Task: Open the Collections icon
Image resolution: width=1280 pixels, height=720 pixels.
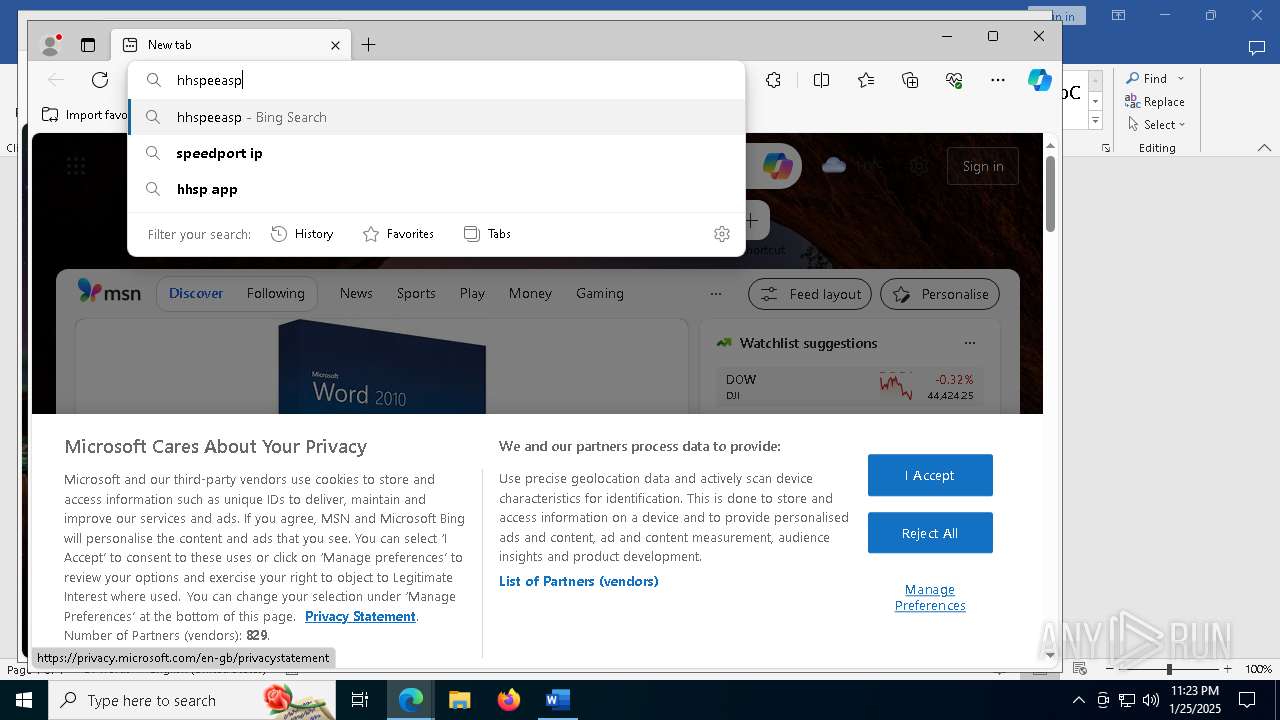Action: (909, 80)
